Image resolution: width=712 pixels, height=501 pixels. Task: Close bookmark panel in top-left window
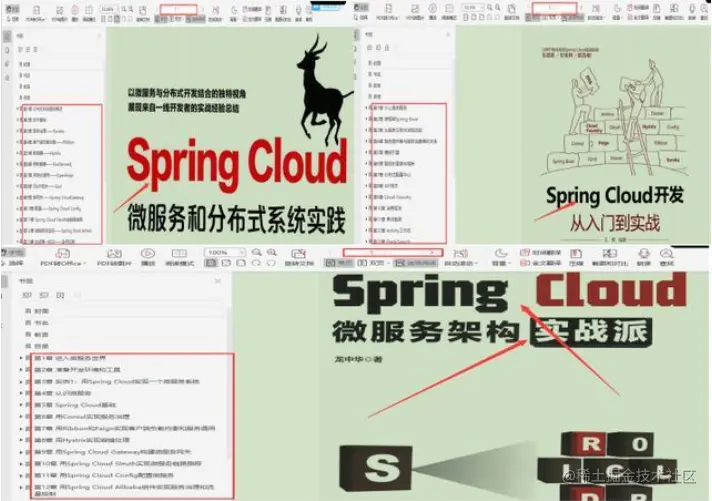99,35
